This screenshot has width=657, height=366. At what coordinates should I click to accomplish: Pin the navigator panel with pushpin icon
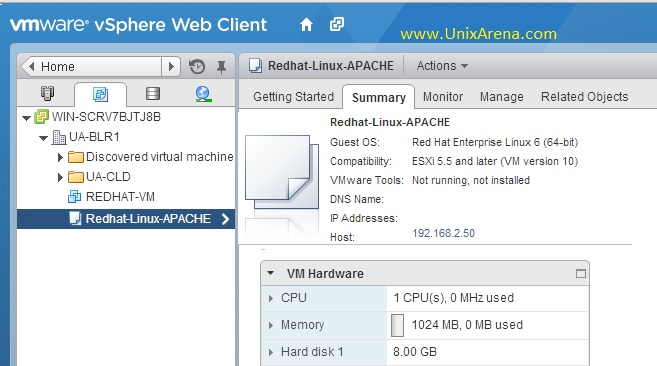(x=221, y=67)
